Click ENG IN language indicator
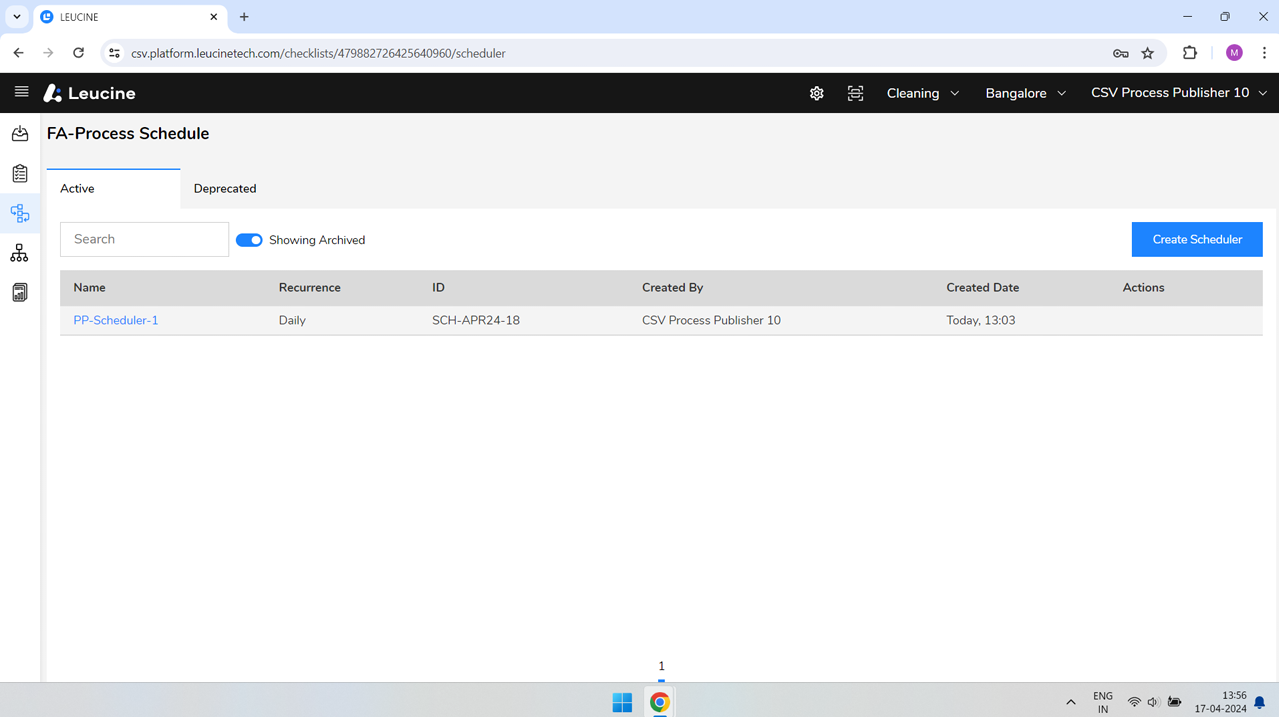 [x=1103, y=702]
